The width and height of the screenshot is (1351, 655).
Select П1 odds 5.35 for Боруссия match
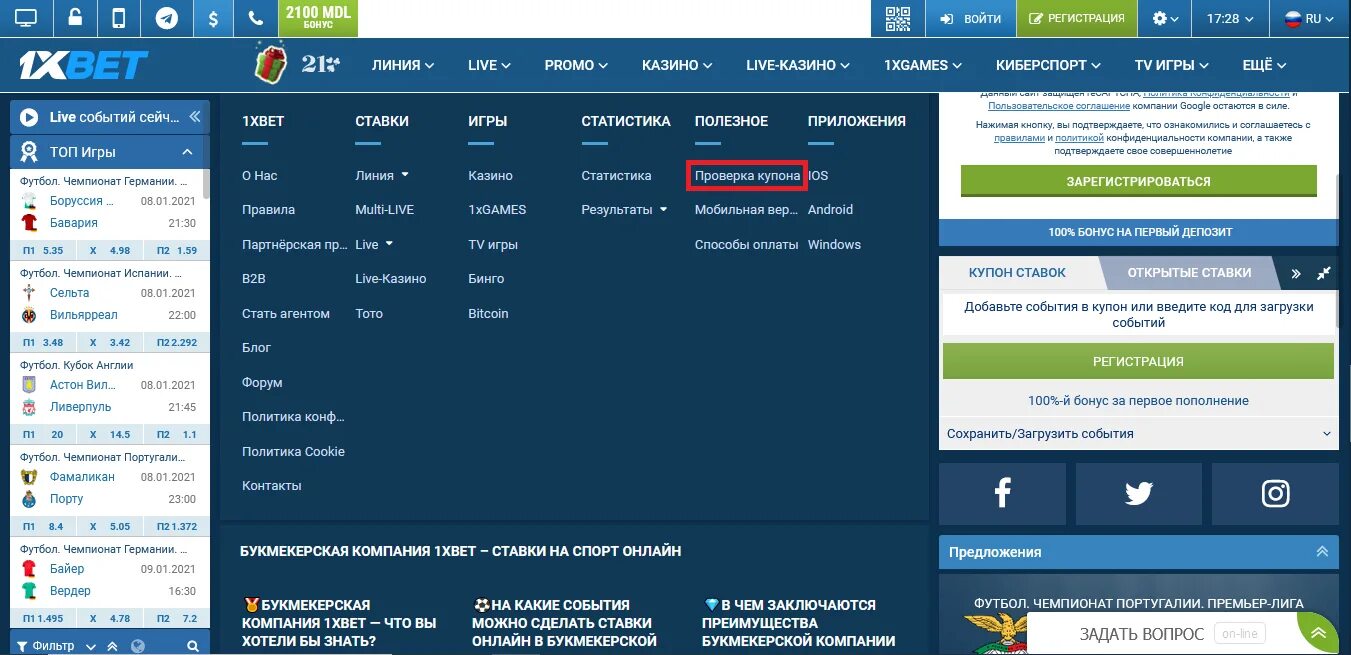pyautogui.click(x=43, y=250)
